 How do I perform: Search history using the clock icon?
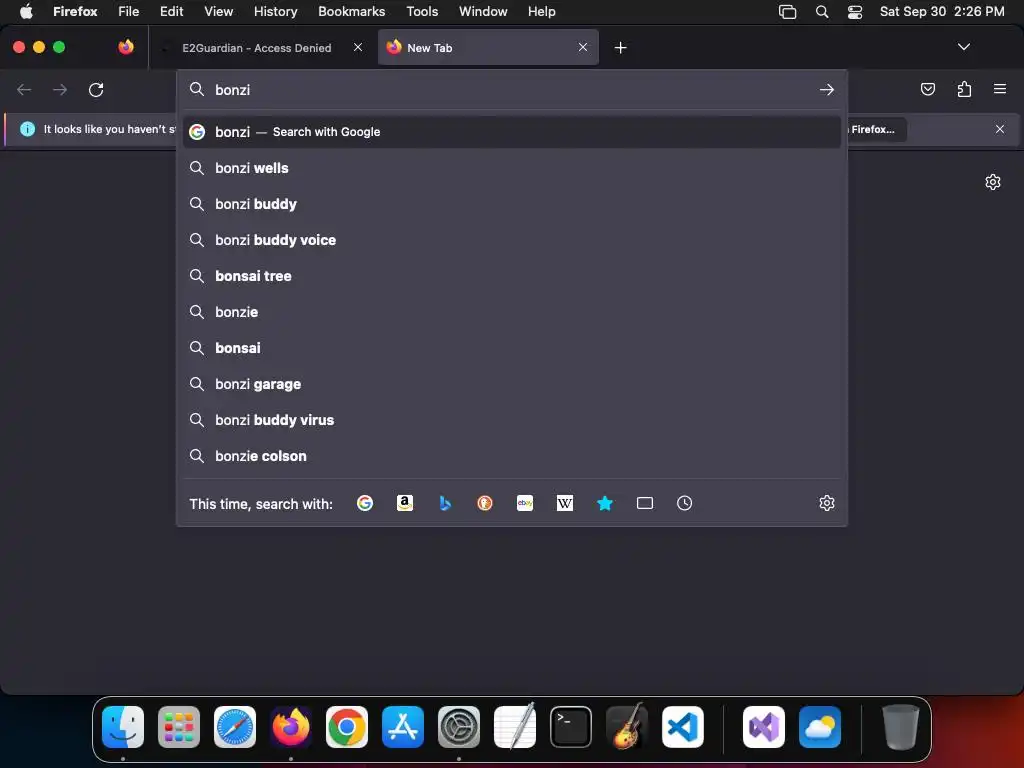[684, 503]
